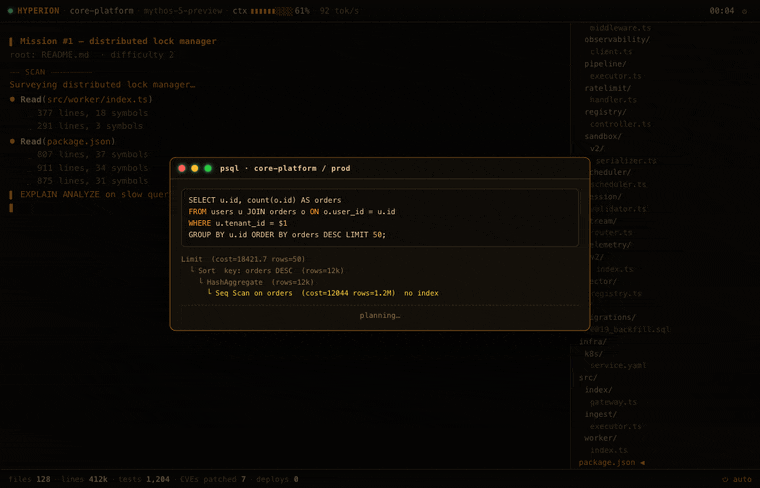Open handler.ts under ratelimit/
Screen dimensions: 760x488
click(x=613, y=100)
